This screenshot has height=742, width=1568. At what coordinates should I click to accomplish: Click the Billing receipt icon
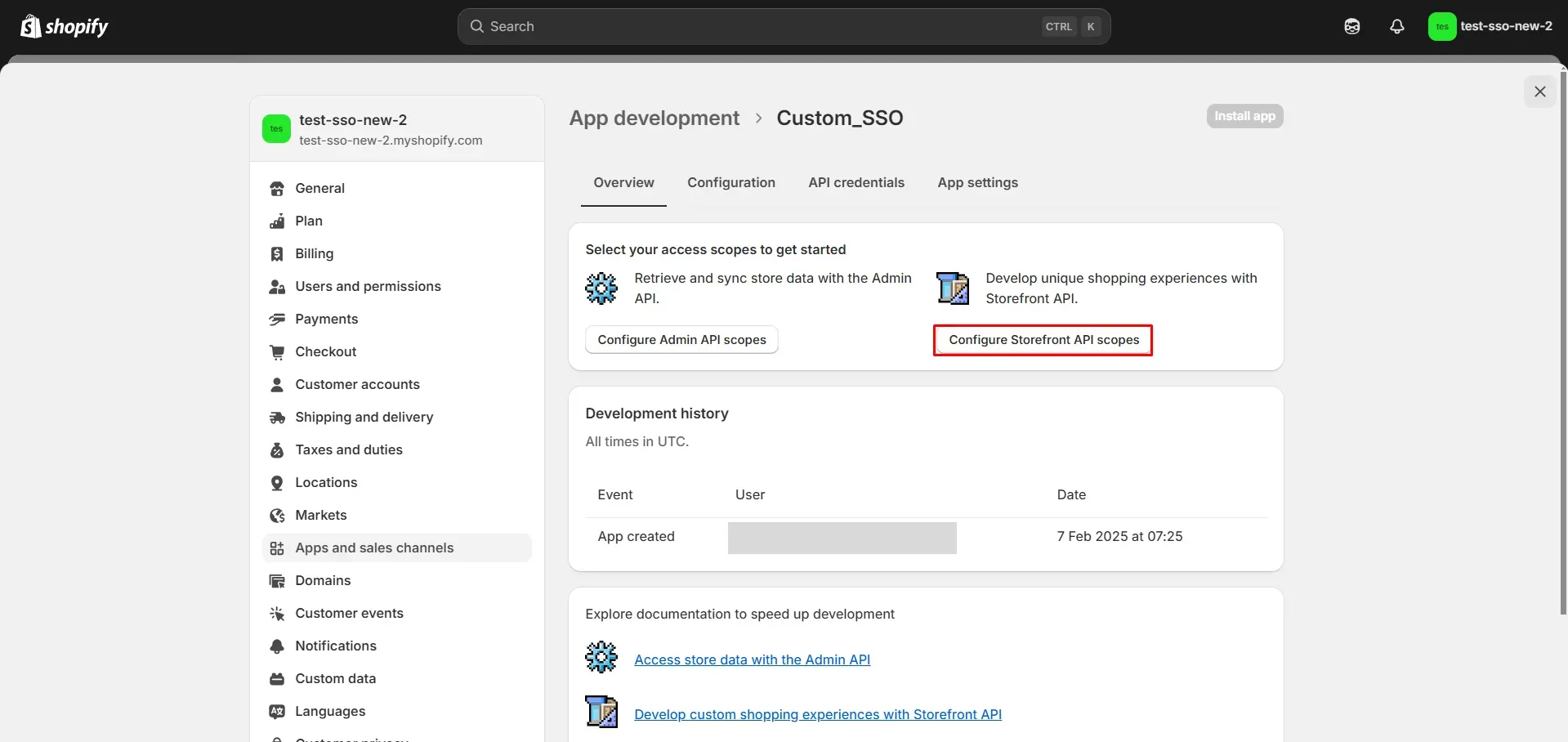coord(277,254)
